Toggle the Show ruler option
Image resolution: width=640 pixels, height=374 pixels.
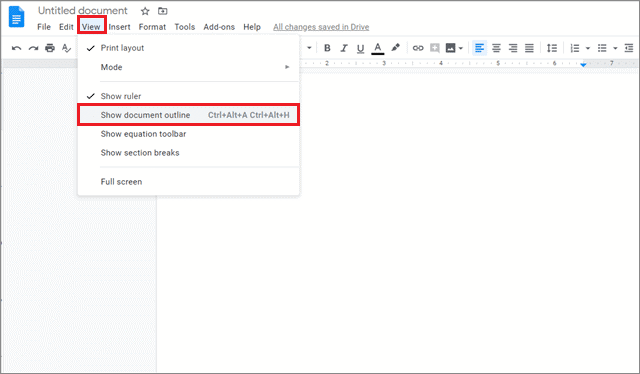point(188,96)
